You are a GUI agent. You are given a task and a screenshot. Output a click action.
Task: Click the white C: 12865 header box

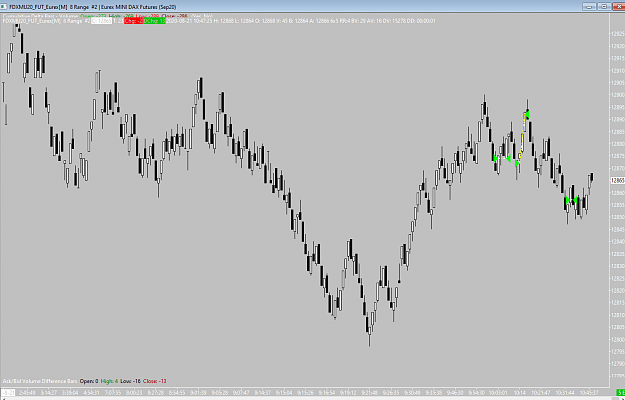point(102,21)
